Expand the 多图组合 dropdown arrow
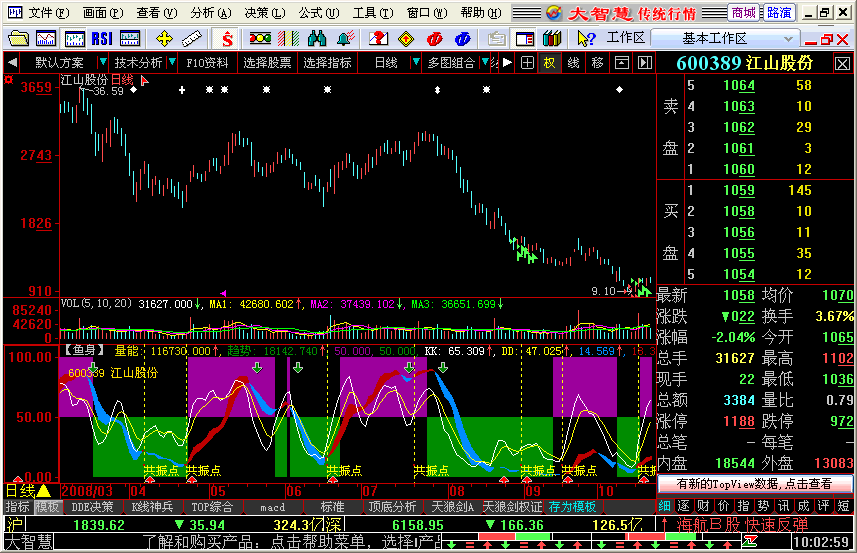Image resolution: width=857 pixels, height=553 pixels. [485, 62]
